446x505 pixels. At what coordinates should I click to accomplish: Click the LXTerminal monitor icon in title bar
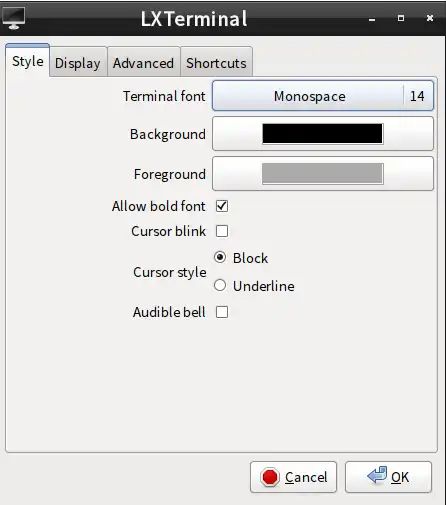14,18
